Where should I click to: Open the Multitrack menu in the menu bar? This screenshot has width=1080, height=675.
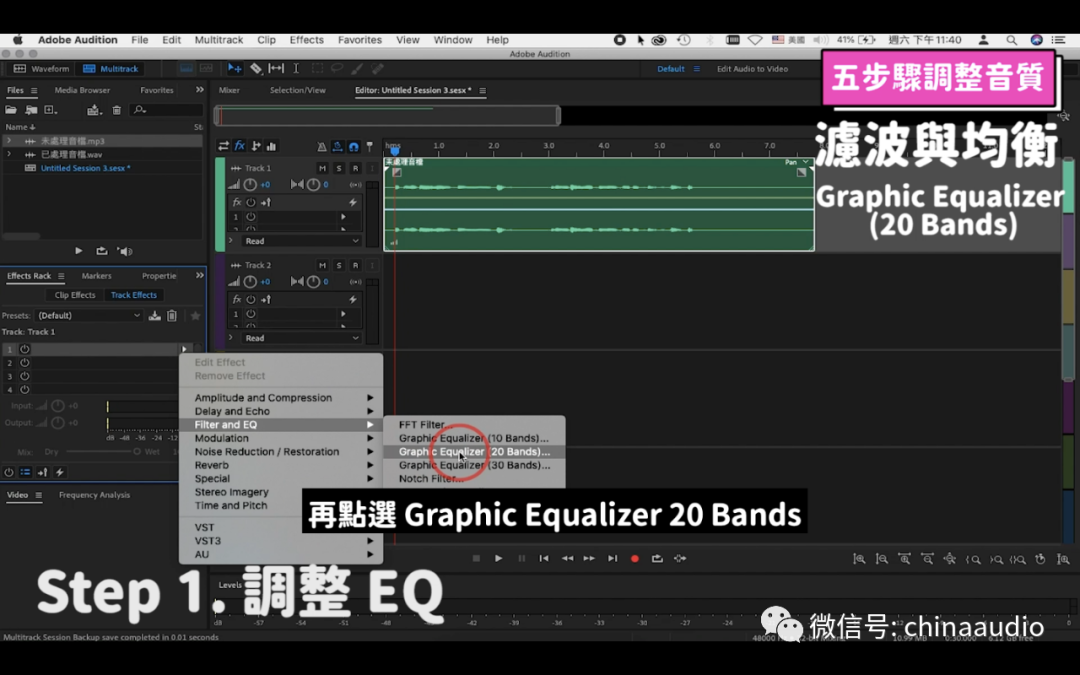pos(219,40)
